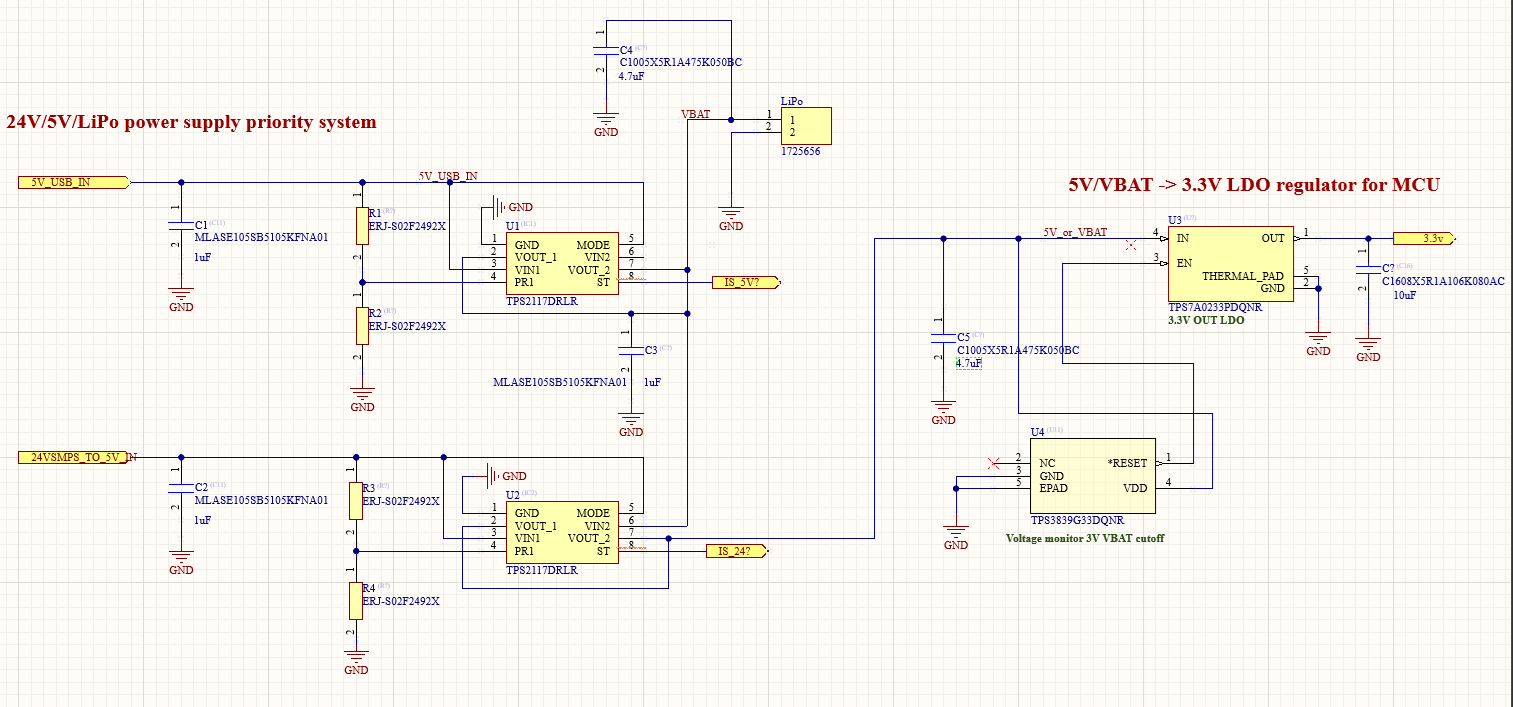Click GND symbol beneath U4 voltage monitor

click(x=956, y=536)
